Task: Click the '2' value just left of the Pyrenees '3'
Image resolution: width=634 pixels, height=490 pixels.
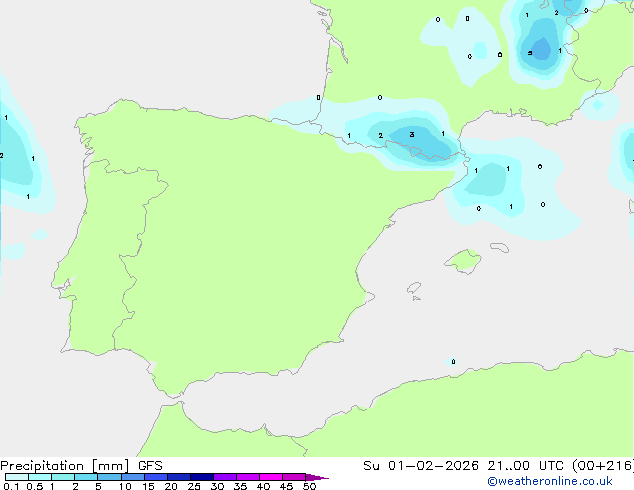Action: [x=380, y=135]
